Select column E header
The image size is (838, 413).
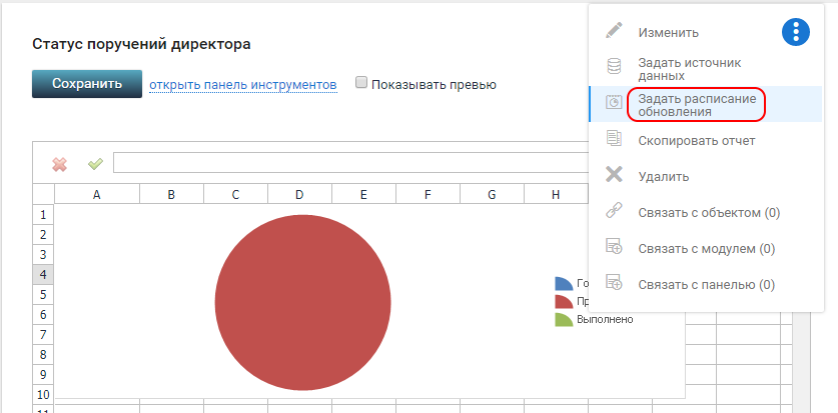pos(363,194)
